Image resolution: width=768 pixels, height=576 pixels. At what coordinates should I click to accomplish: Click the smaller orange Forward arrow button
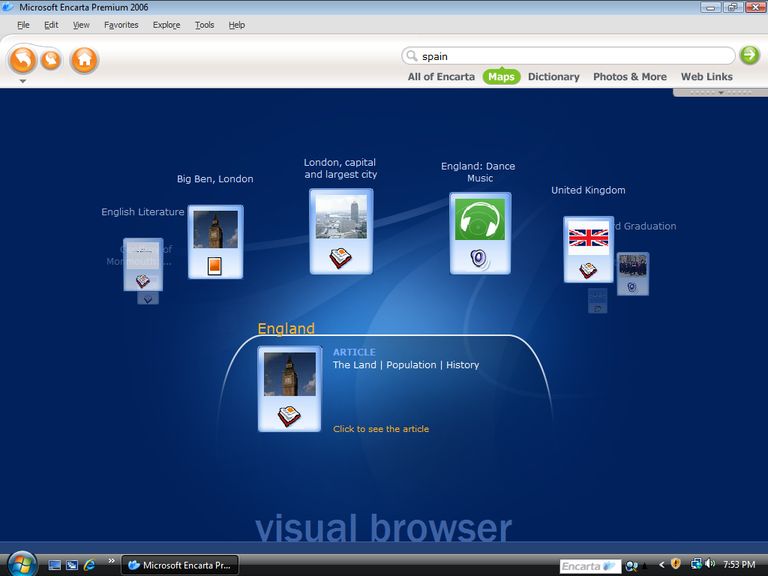50,60
